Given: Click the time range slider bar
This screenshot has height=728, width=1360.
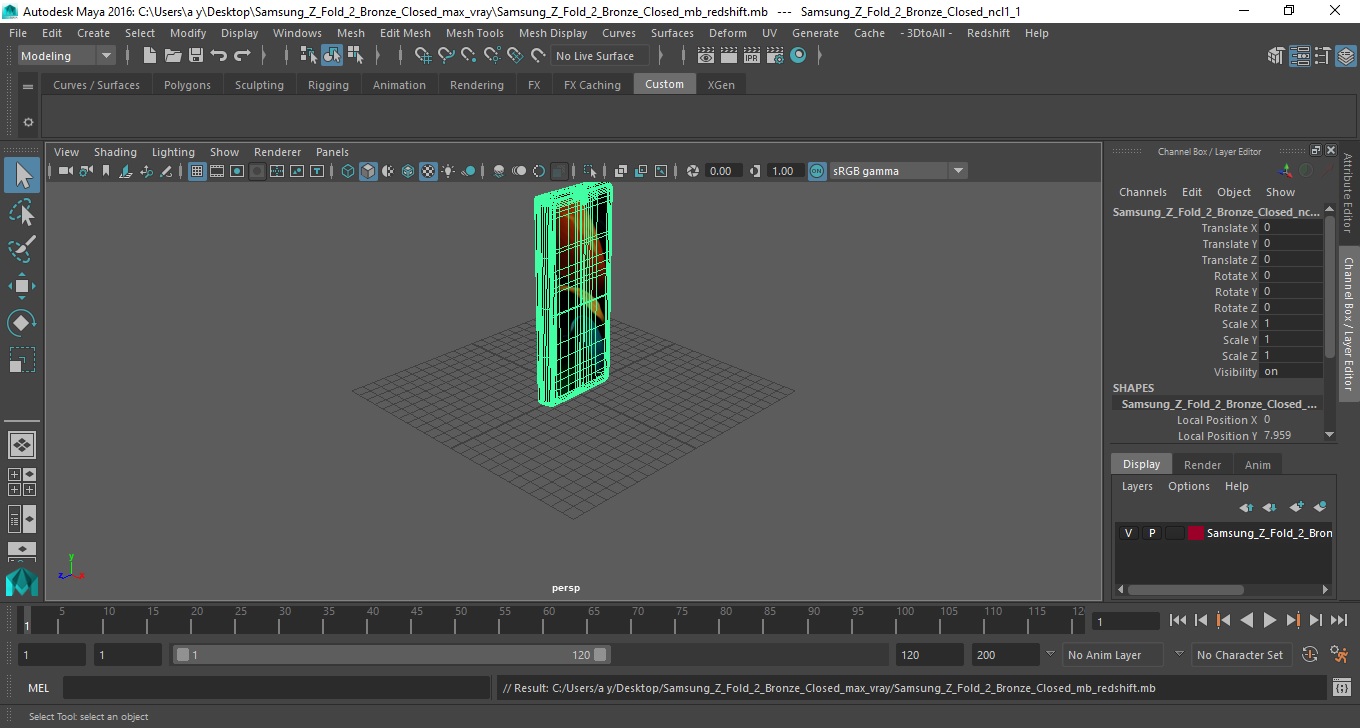Looking at the screenshot, I should click(392, 655).
